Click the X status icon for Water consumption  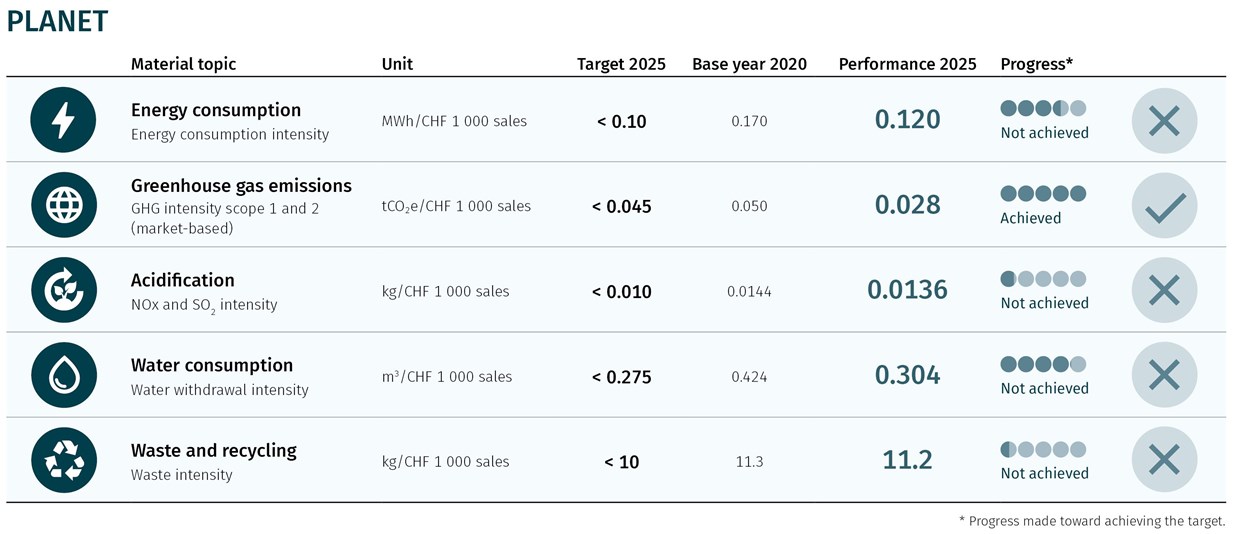pyautogui.click(x=1164, y=376)
